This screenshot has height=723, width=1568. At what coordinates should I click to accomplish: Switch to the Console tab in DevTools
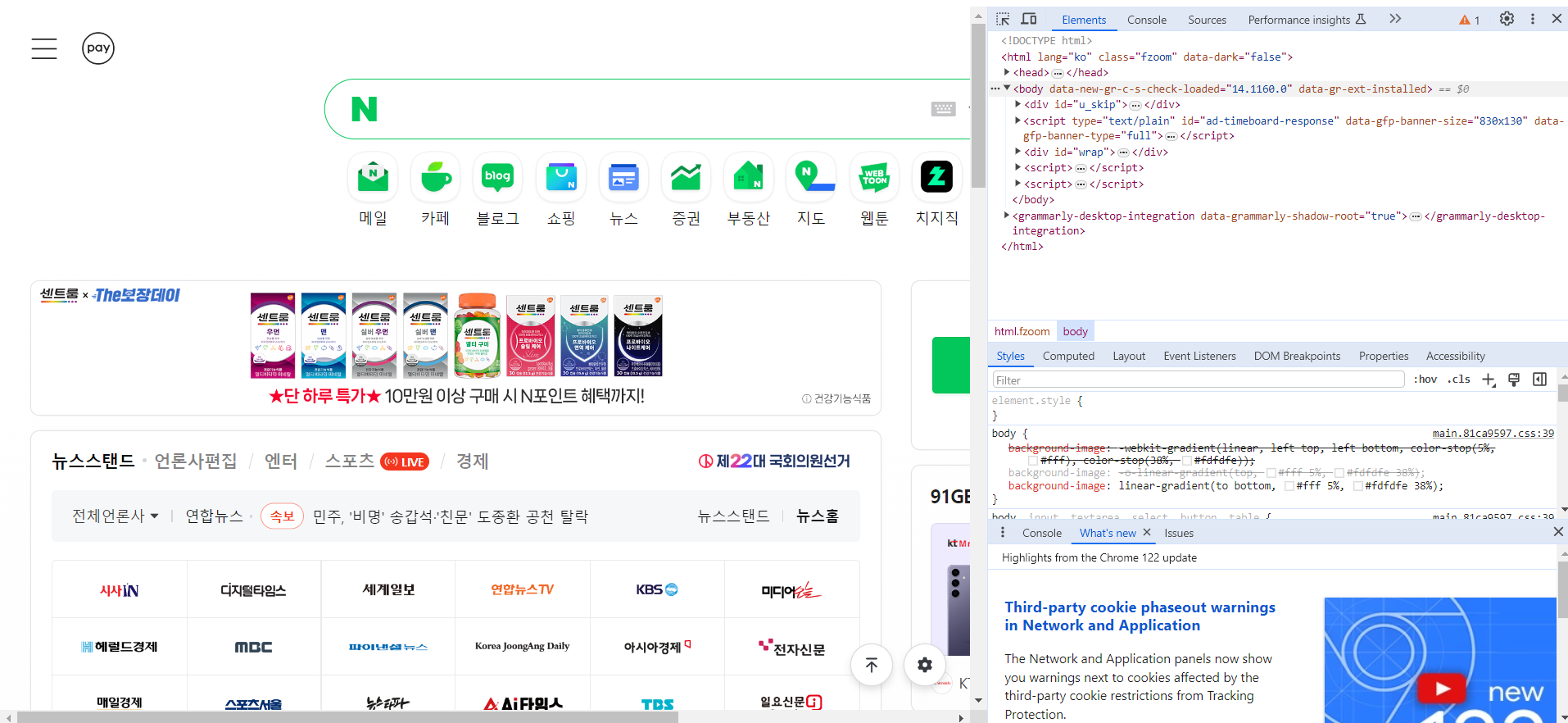[1146, 20]
